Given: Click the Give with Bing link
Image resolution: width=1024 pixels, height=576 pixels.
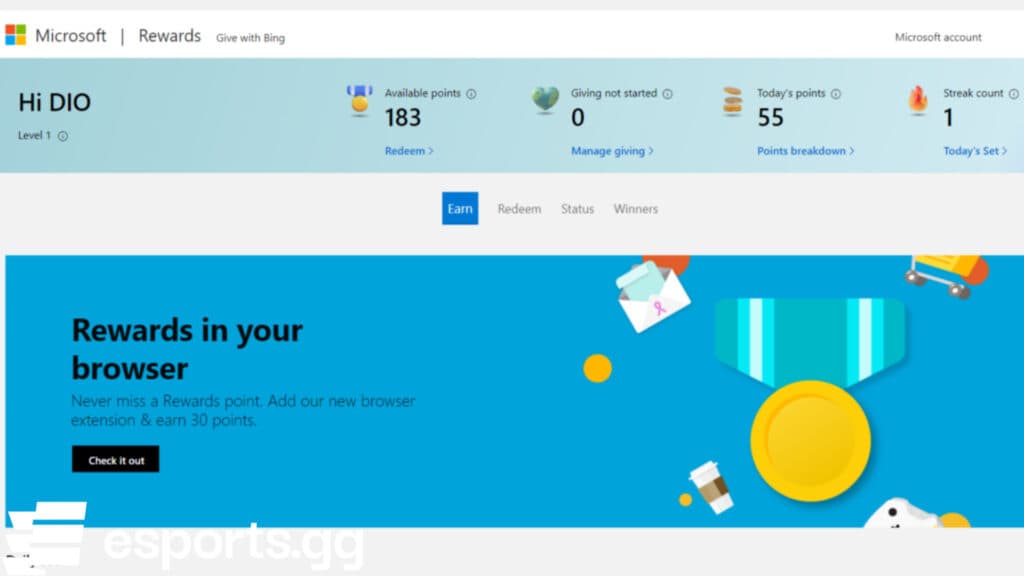Looking at the screenshot, I should click(250, 37).
